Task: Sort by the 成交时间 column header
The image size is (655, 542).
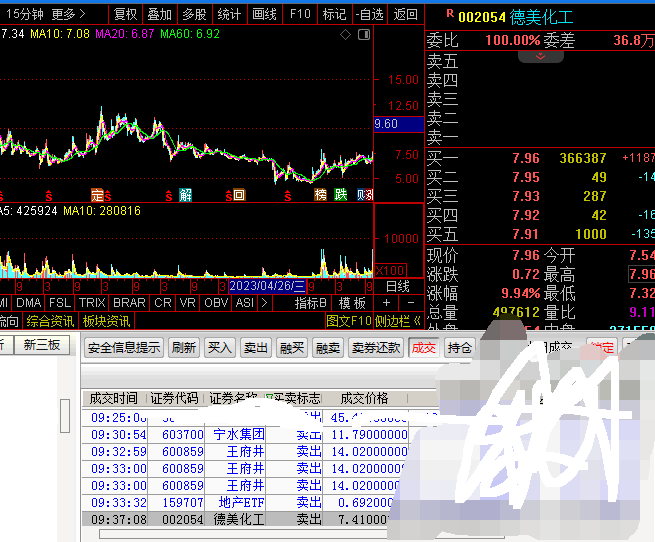Action: (x=114, y=398)
